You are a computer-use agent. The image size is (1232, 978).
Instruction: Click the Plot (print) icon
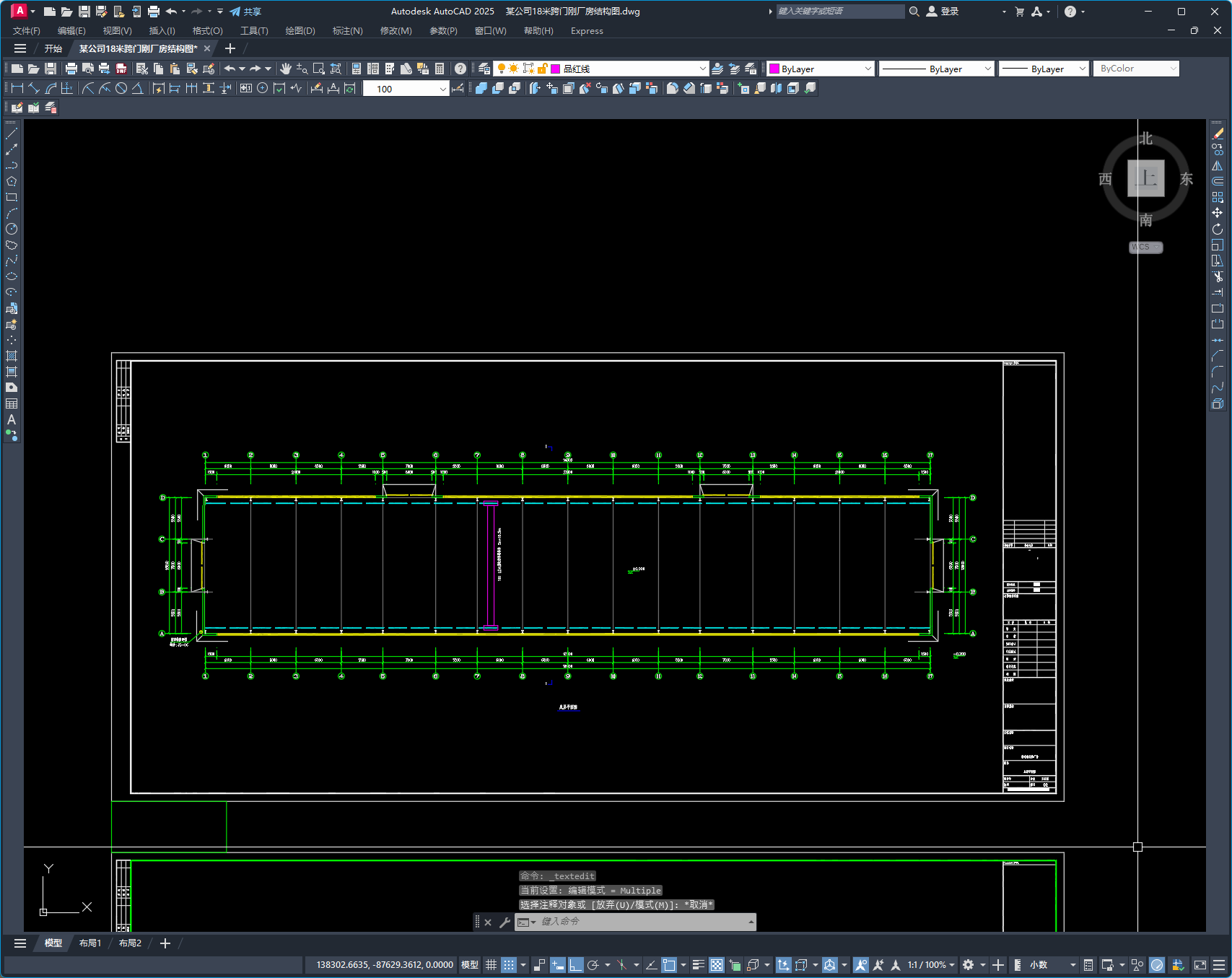71,69
